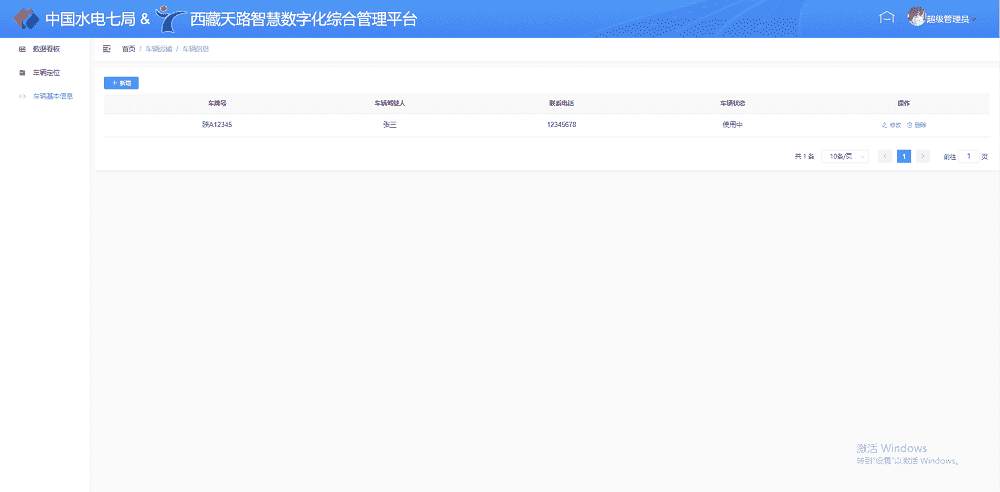Viewport: 1000px width, 492px height.
Task: Click 修改 to edit vehicle 陕A12345
Action: [891, 125]
